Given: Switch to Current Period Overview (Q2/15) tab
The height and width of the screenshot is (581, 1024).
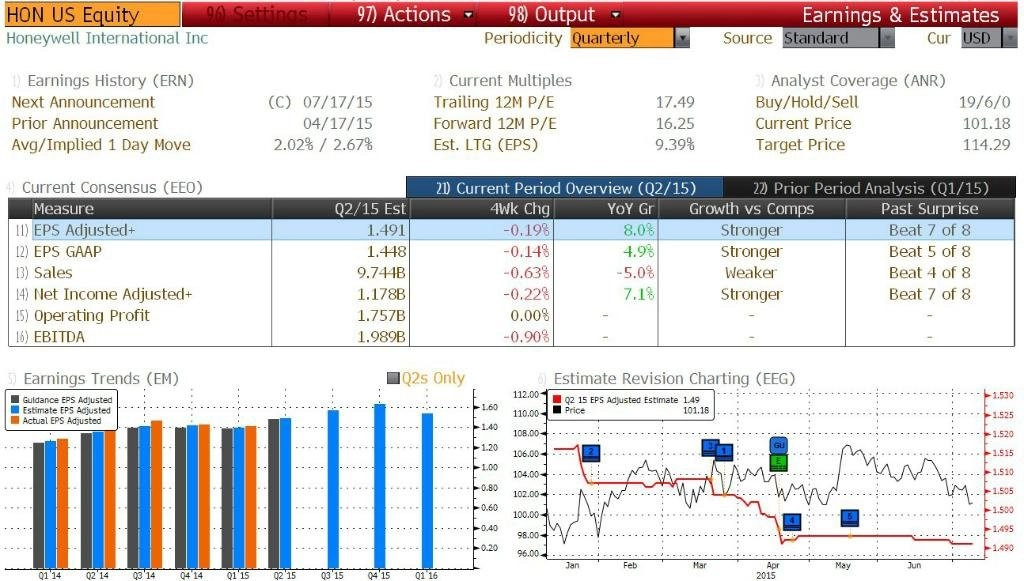Looking at the screenshot, I should click(565, 188).
